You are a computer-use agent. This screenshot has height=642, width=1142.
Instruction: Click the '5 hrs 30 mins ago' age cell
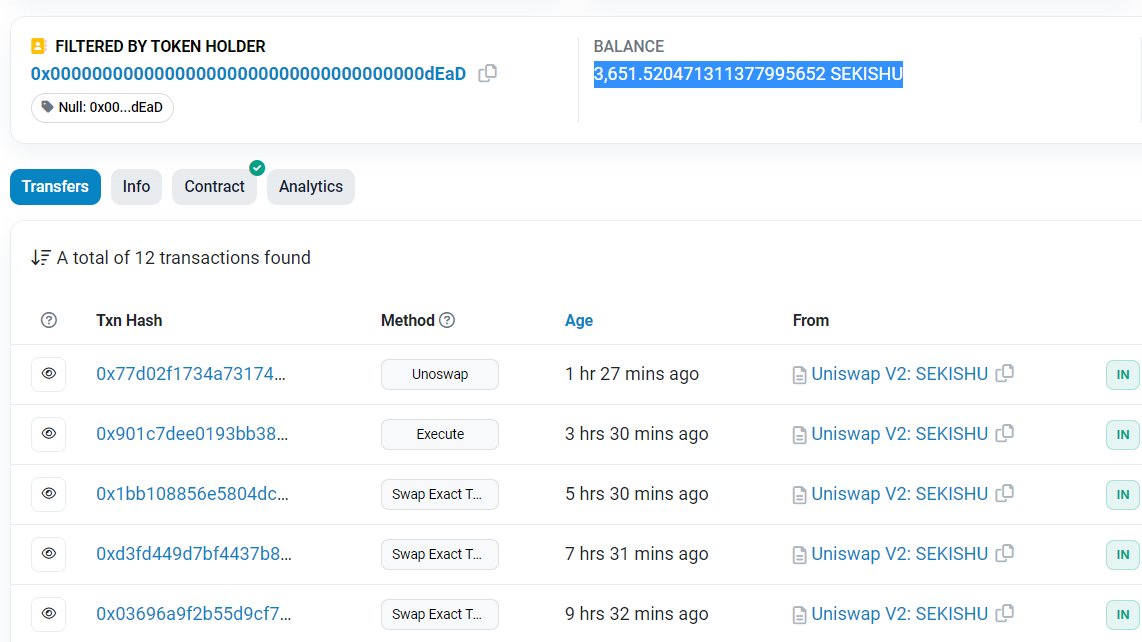point(637,494)
